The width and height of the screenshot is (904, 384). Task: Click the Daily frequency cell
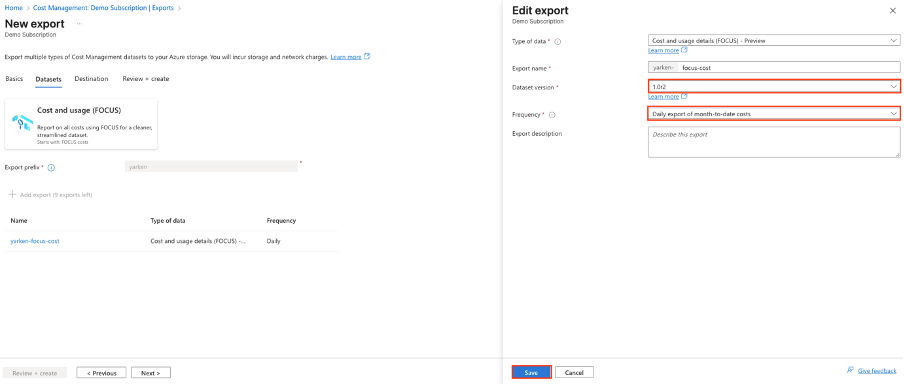coord(273,241)
